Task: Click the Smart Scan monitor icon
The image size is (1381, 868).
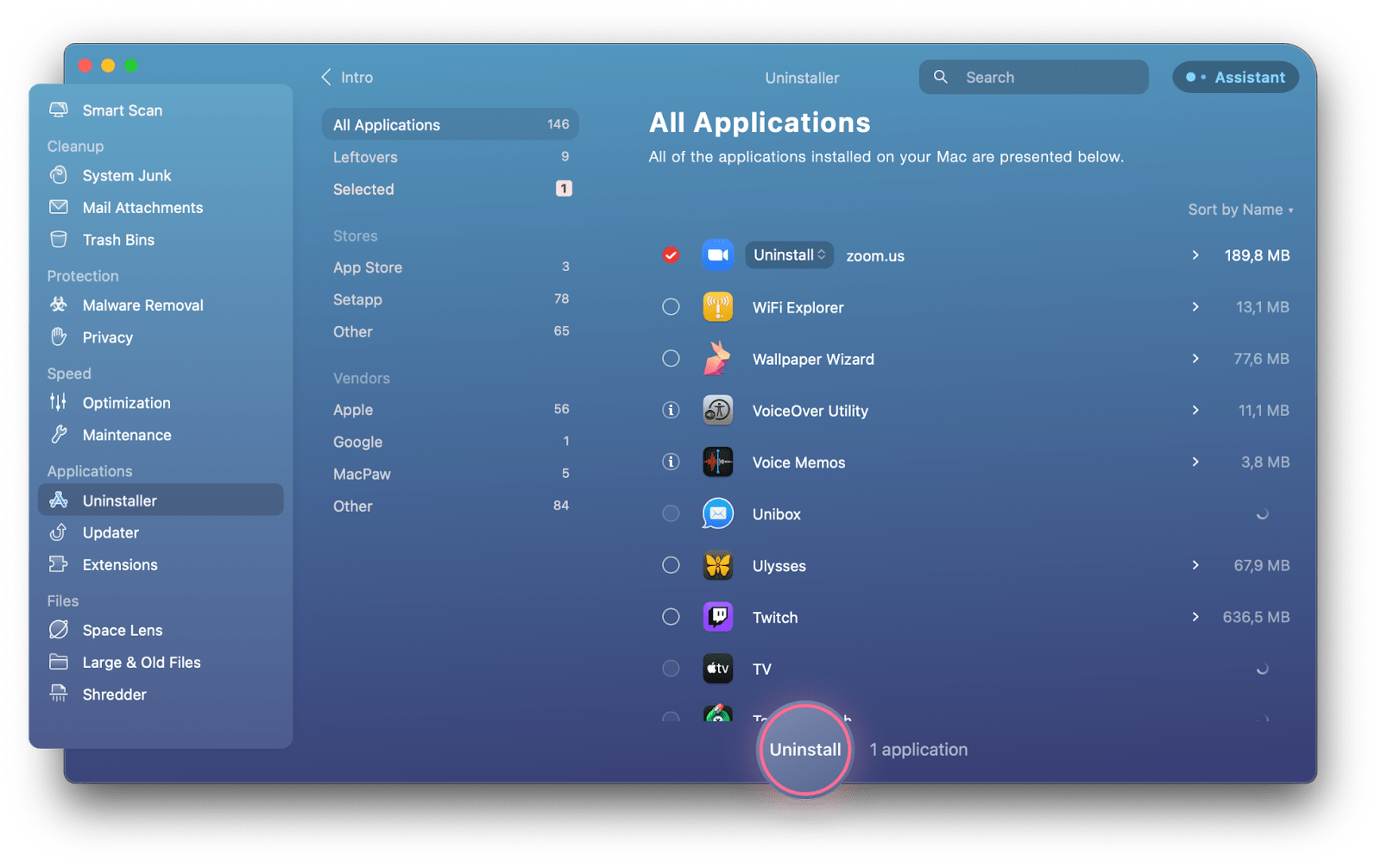Action: (x=59, y=110)
